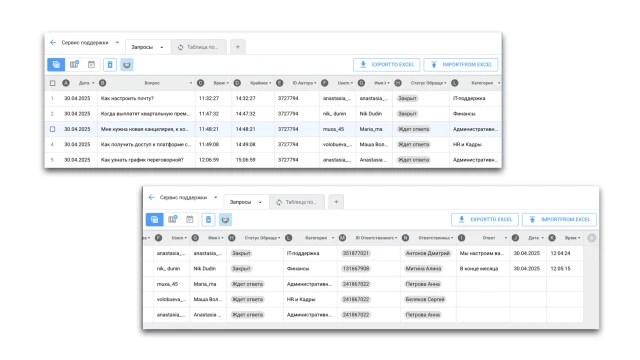
Task: Click Export to Excel in the top window
Action: tap(387, 64)
